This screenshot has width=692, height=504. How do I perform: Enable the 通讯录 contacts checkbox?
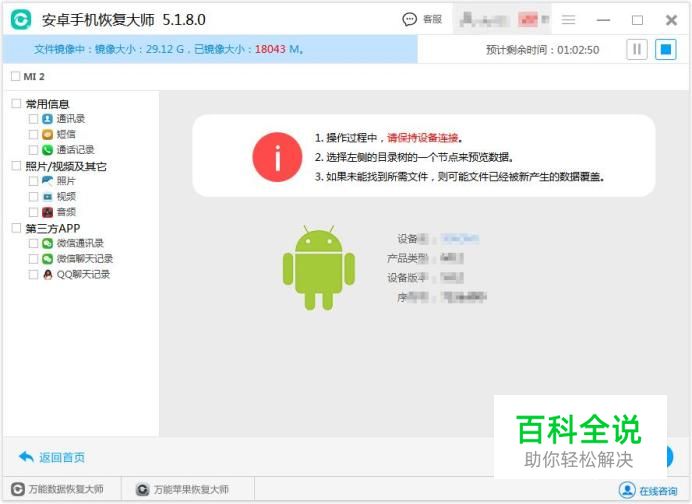(x=33, y=119)
